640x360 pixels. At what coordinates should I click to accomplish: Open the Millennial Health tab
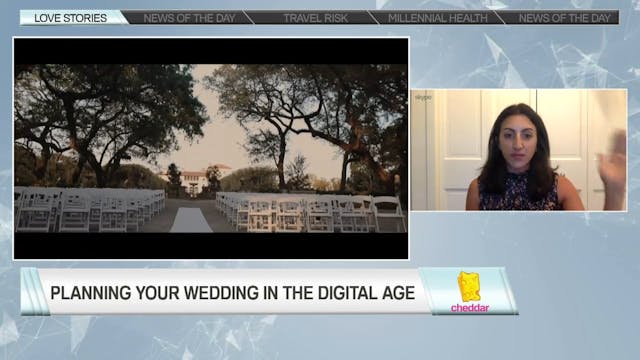tap(438, 18)
